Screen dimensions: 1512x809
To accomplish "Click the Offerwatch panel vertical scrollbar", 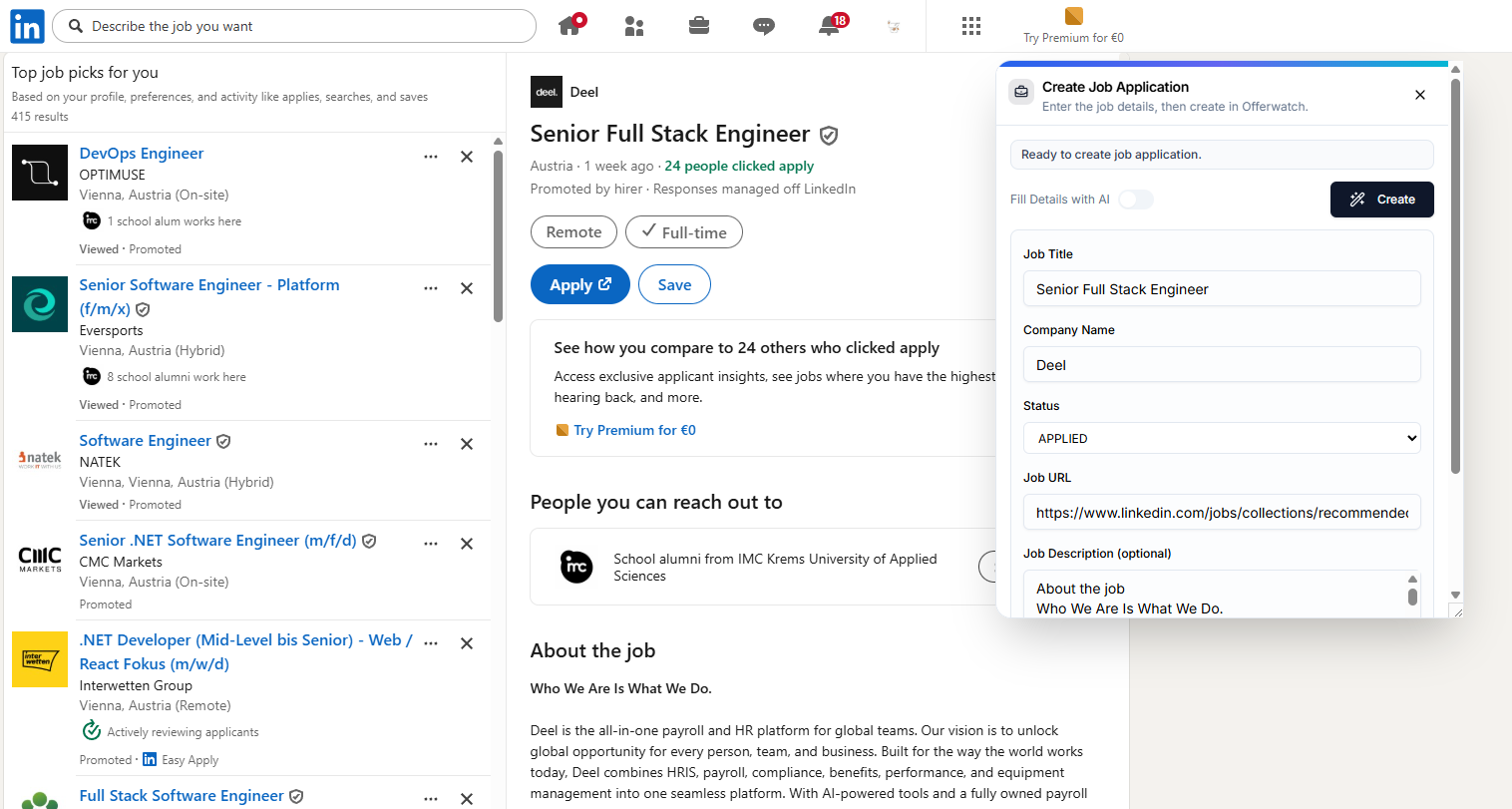I will [x=1455, y=274].
